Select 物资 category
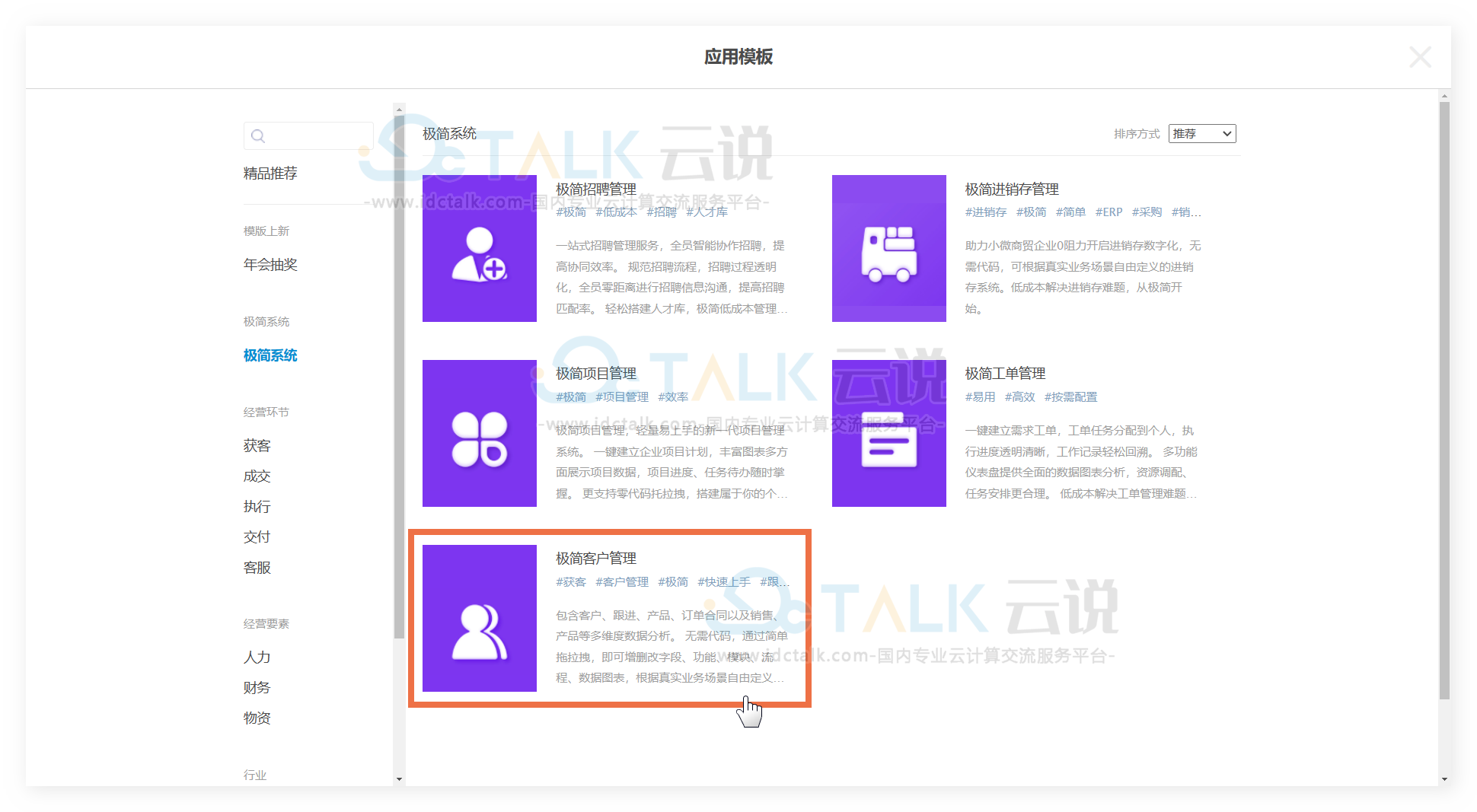This screenshot has height=812, width=1477. (257, 718)
